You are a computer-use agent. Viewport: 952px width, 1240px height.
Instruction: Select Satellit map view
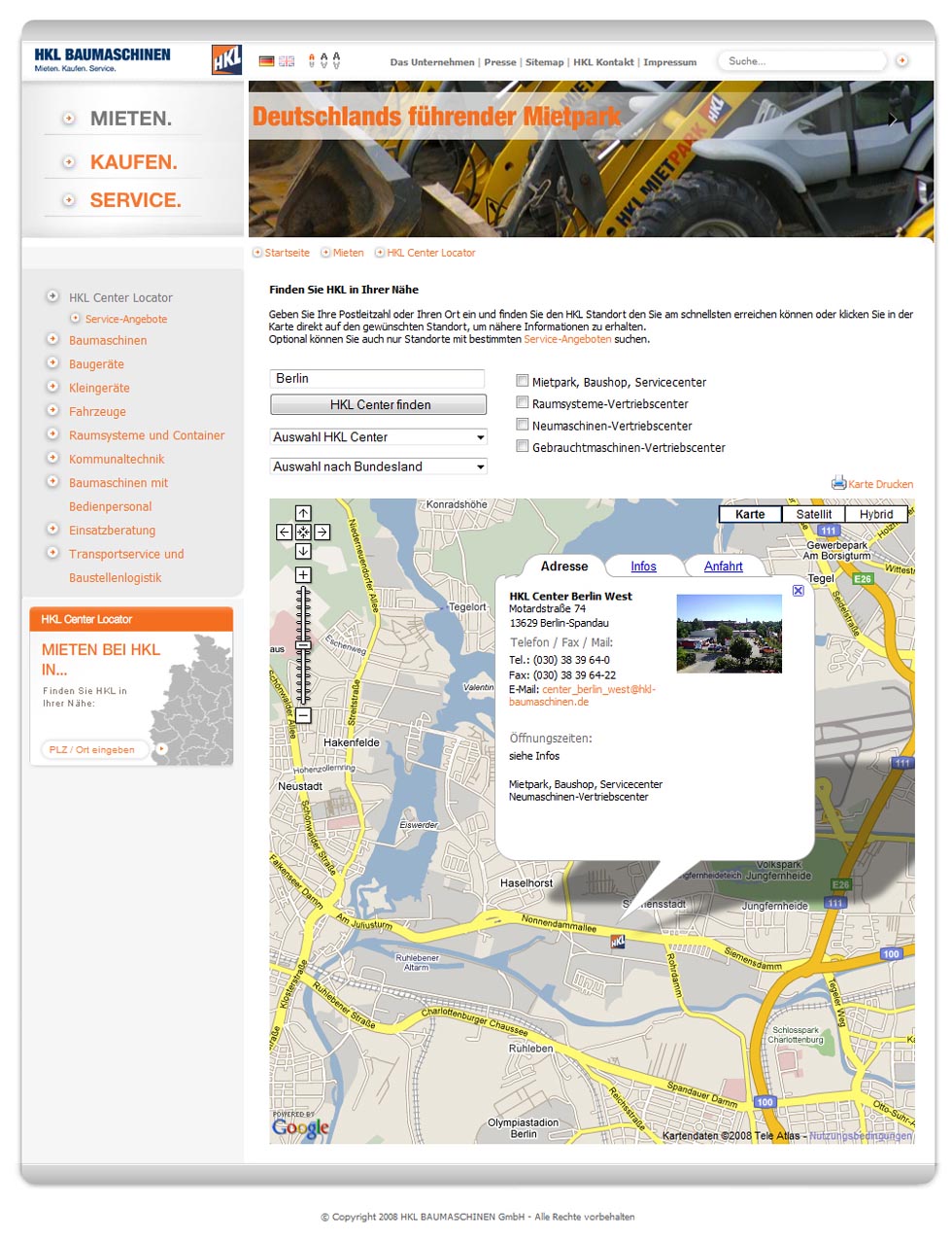pos(813,514)
